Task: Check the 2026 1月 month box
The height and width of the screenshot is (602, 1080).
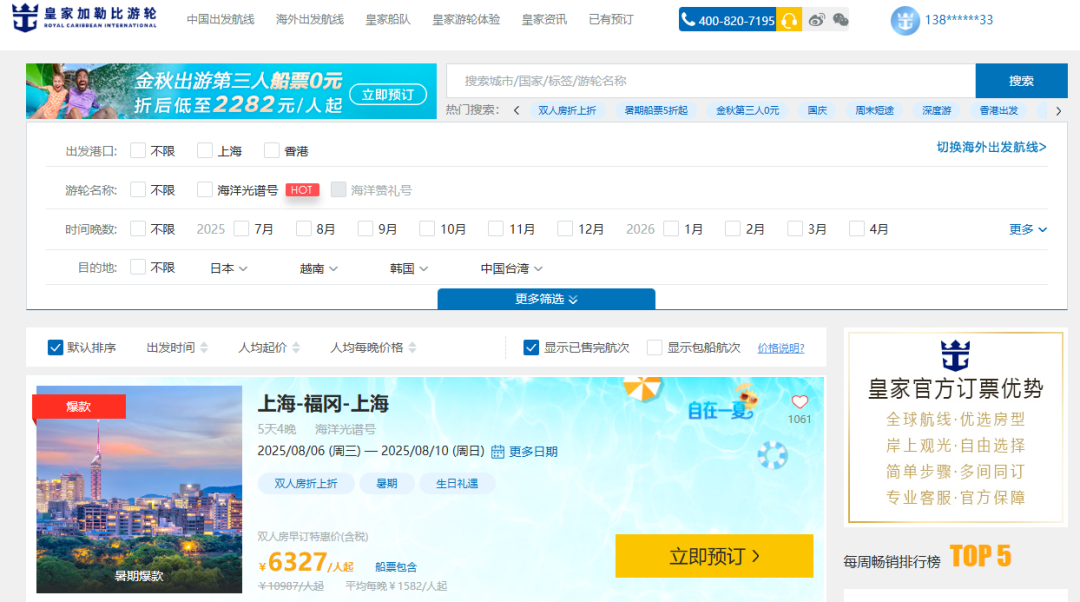Action: click(x=671, y=229)
